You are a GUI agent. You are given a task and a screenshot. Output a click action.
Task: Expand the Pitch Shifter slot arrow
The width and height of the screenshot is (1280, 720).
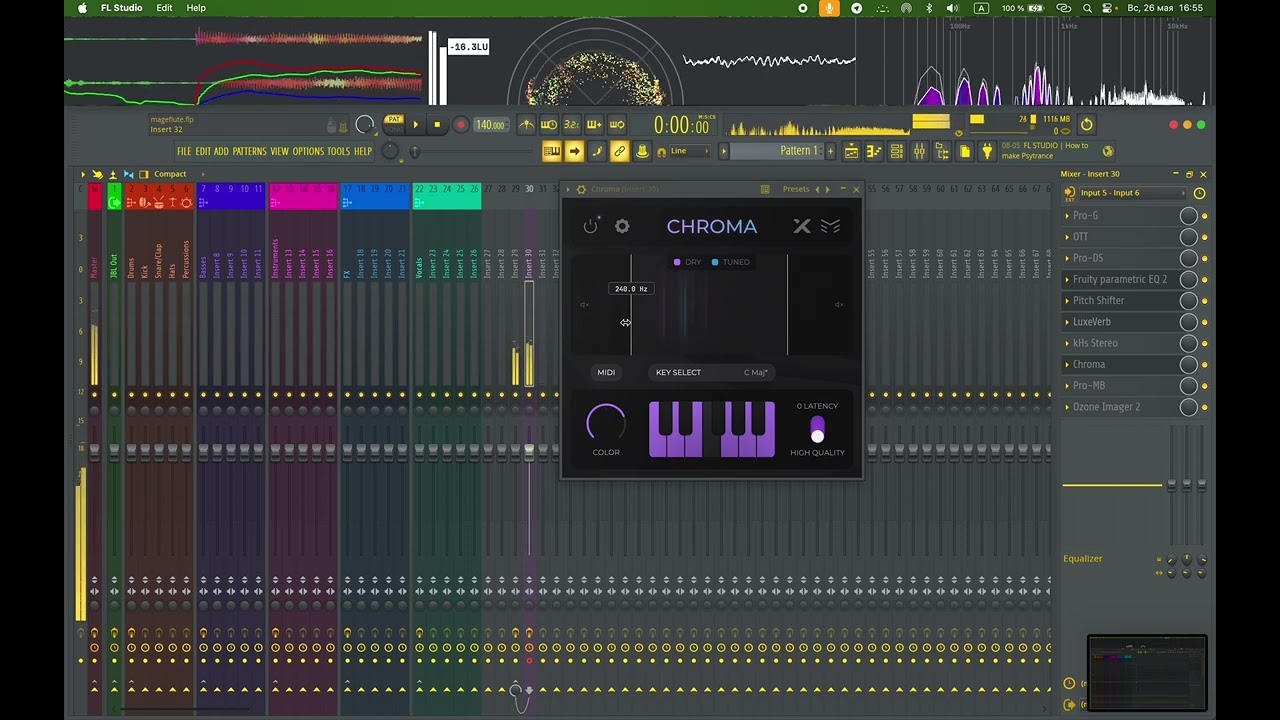pyautogui.click(x=1067, y=301)
